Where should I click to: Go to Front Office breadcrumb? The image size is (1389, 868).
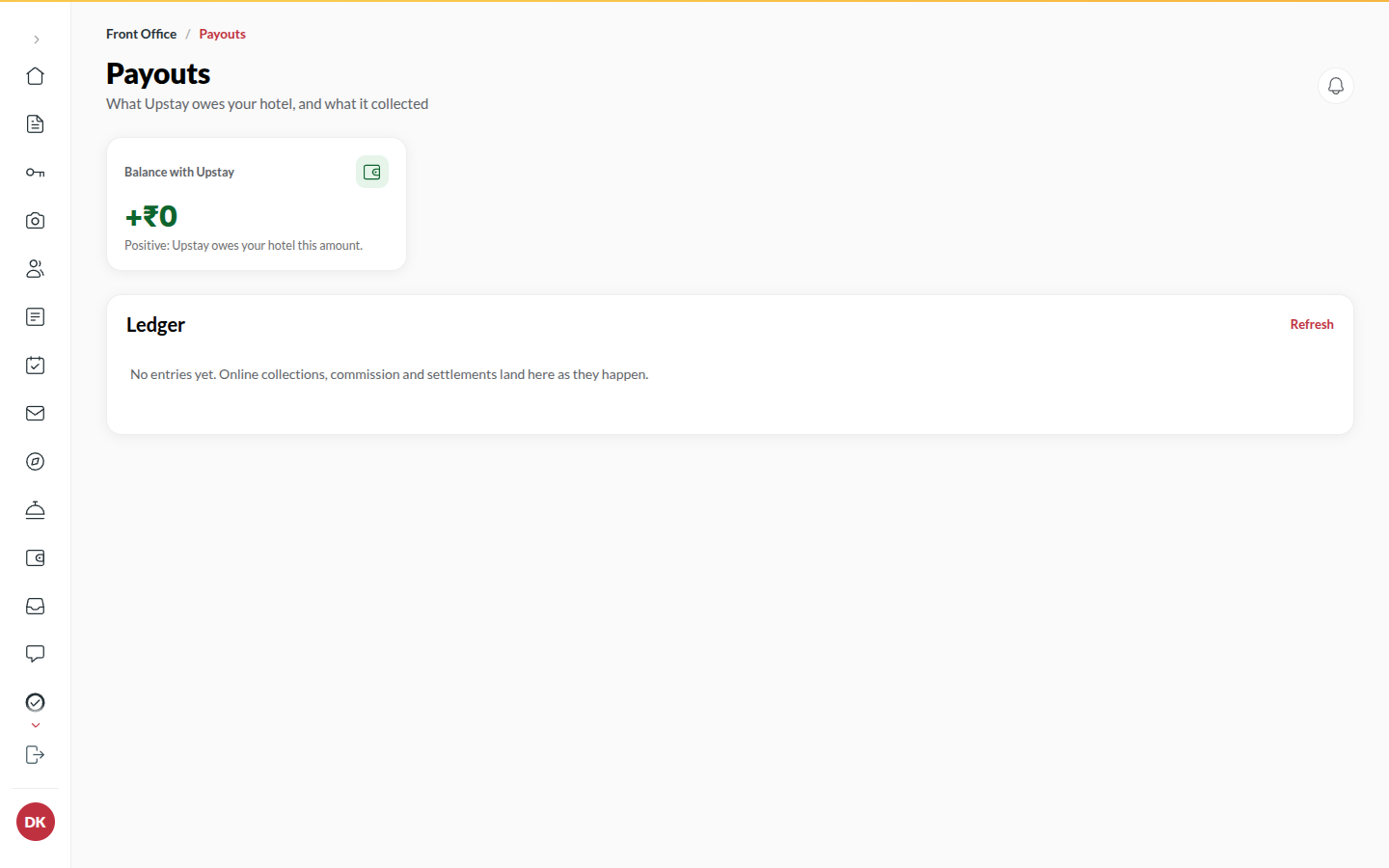(141, 34)
